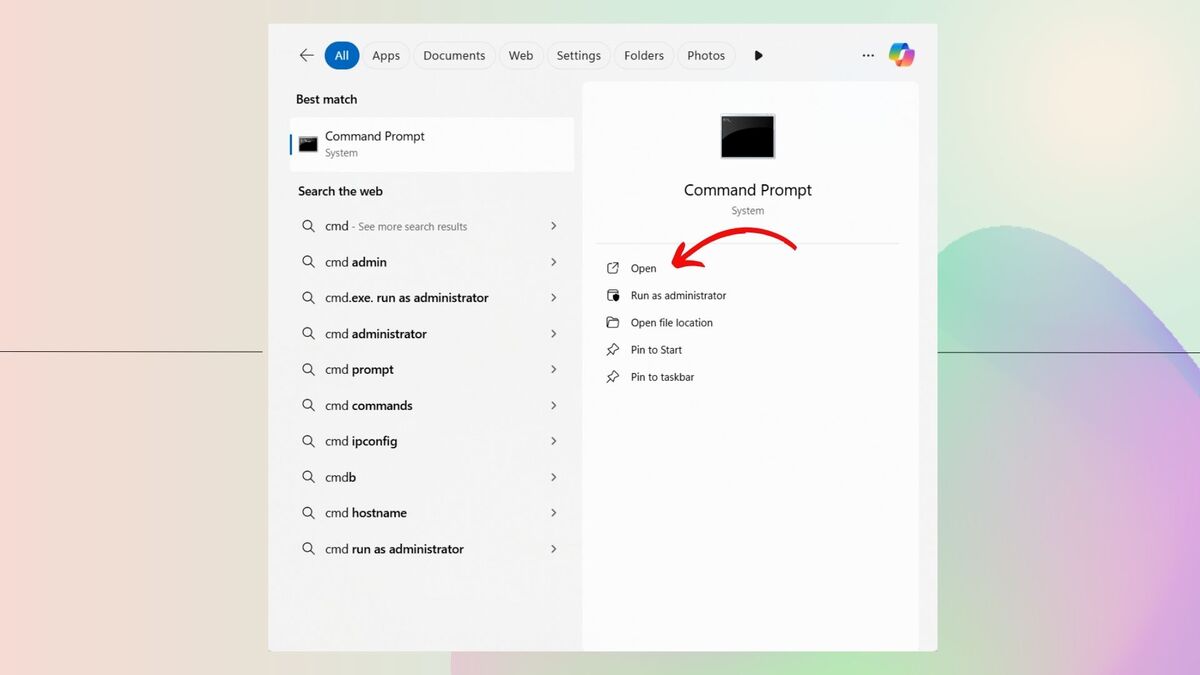Go back using the left arrow icon
The height and width of the screenshot is (675, 1200).
307,56
